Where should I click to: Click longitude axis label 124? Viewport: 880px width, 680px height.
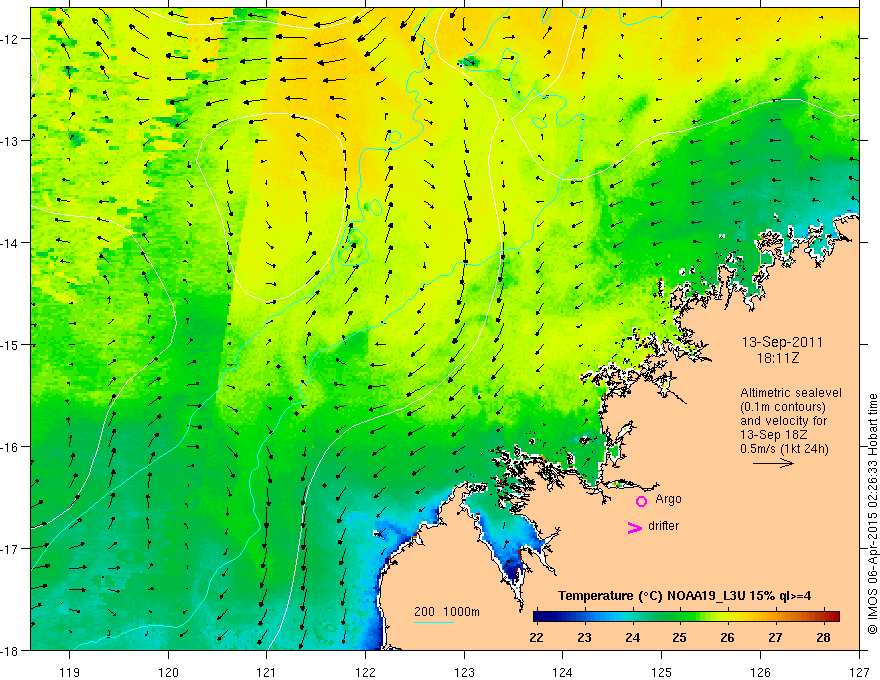[x=563, y=672]
